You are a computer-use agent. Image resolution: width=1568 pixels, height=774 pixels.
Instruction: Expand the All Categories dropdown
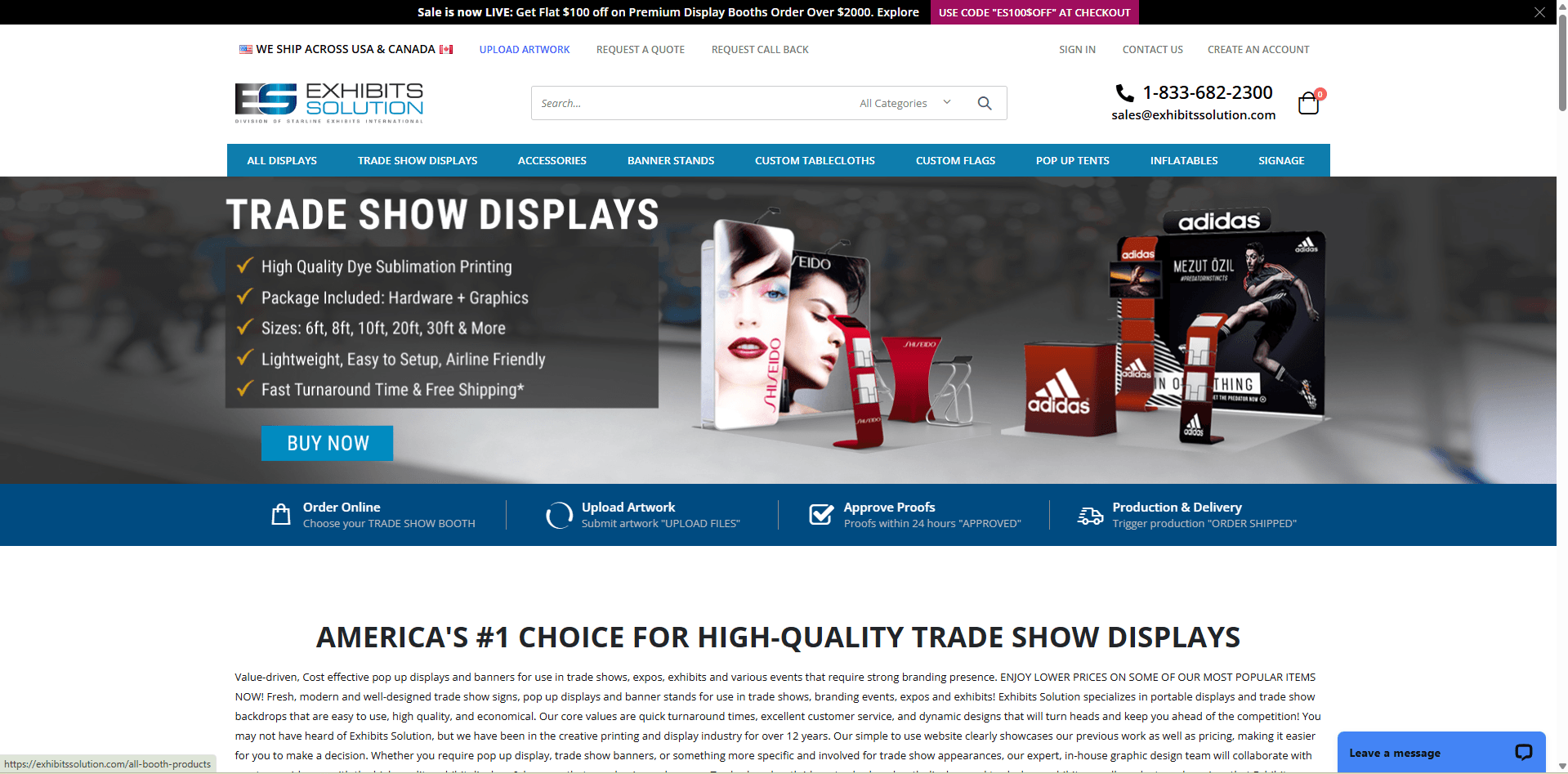coord(905,103)
